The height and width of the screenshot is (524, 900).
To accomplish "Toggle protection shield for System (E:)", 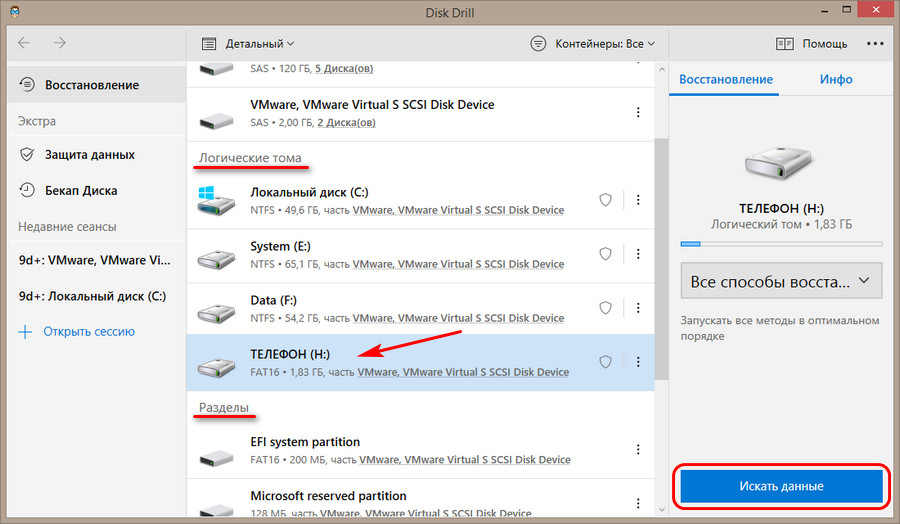I will pos(606,254).
